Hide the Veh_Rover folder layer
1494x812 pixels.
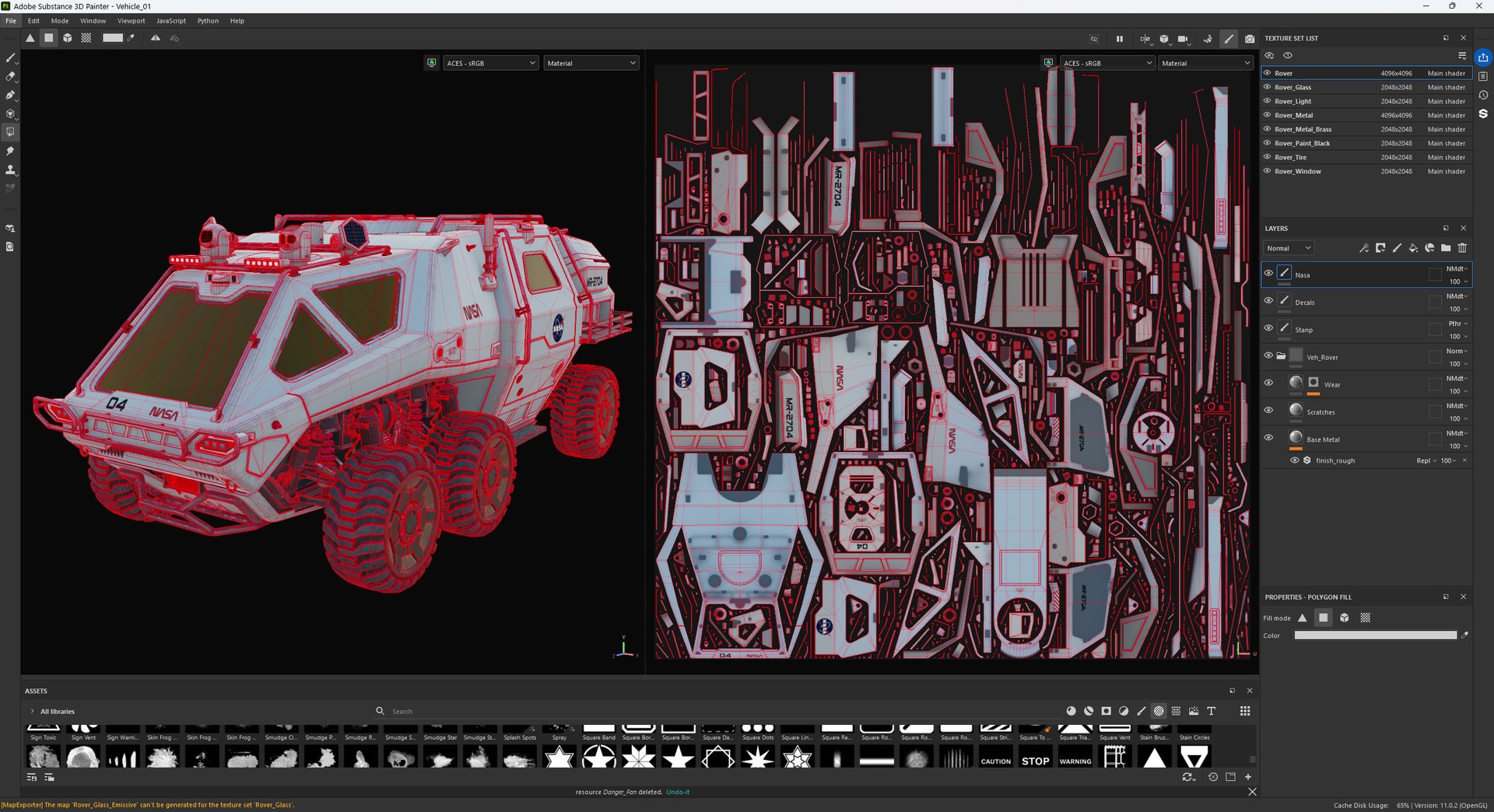[1268, 355]
